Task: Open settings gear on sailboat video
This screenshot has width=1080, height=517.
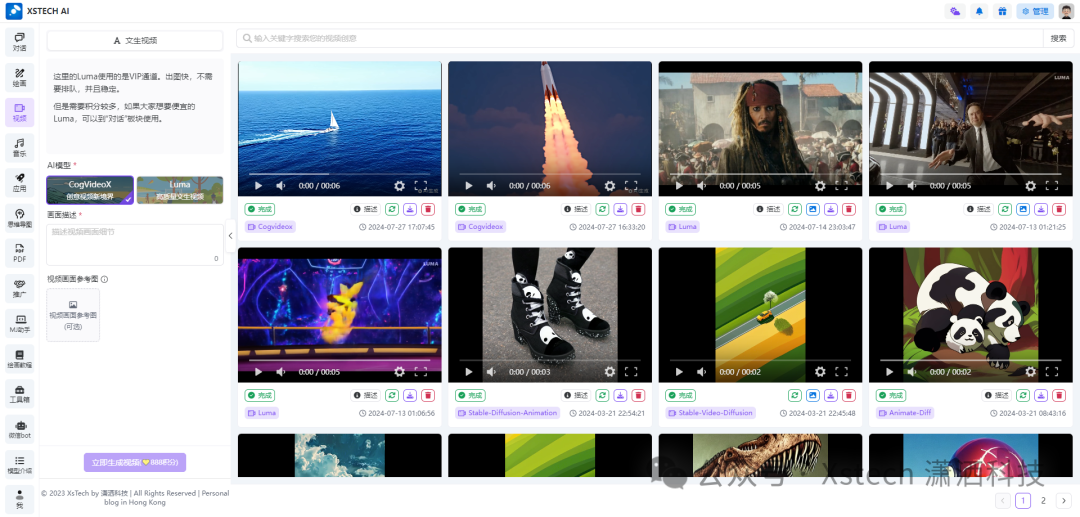Action: tap(399, 186)
